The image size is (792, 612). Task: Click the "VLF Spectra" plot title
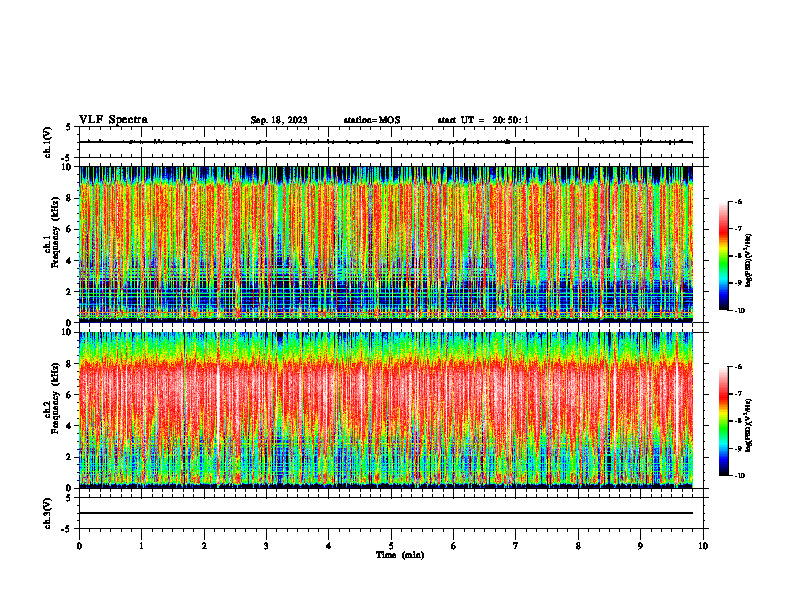(113, 120)
